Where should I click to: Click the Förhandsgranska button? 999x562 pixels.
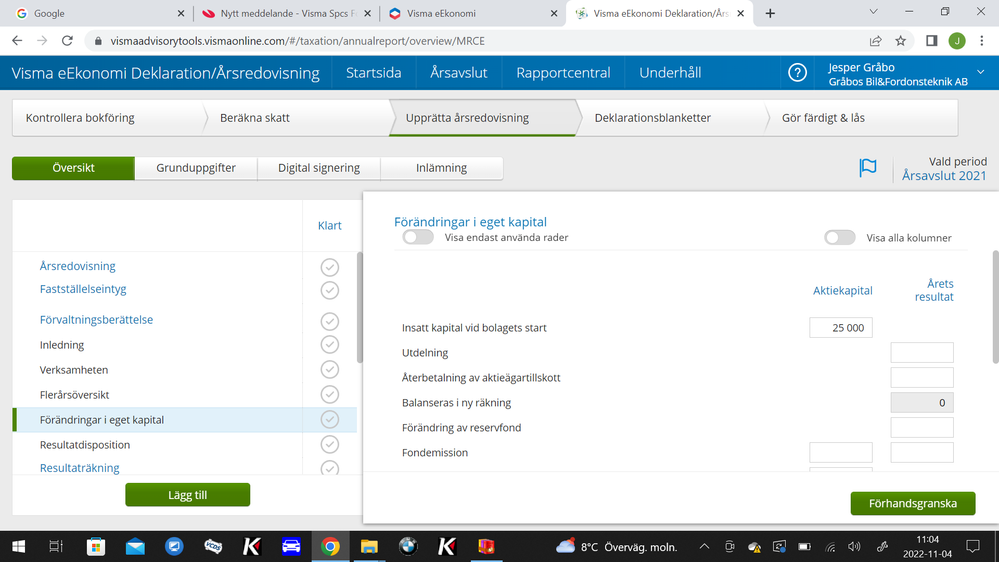(912, 503)
